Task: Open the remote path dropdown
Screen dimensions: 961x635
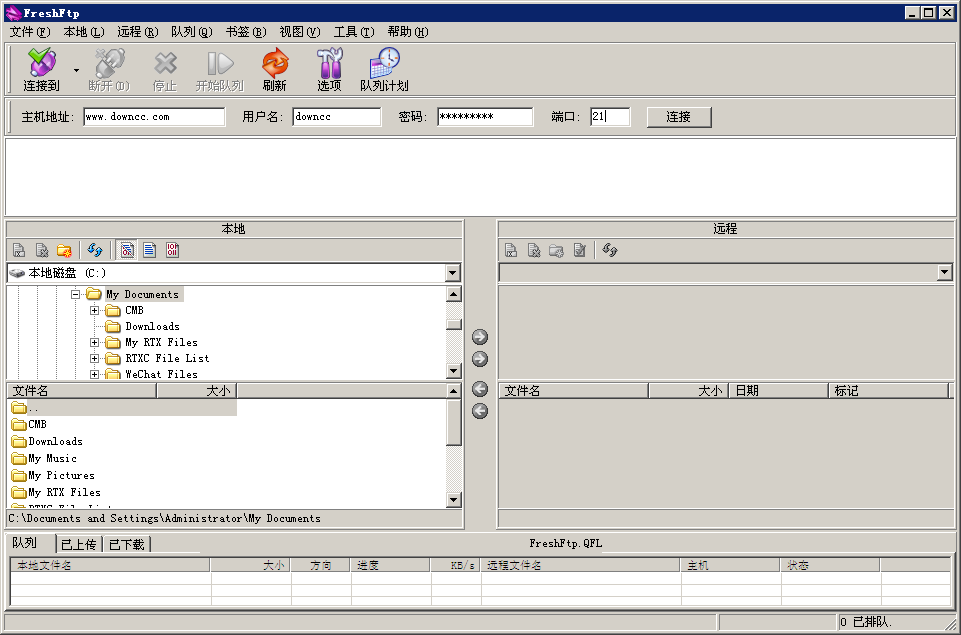Action: 942,271
